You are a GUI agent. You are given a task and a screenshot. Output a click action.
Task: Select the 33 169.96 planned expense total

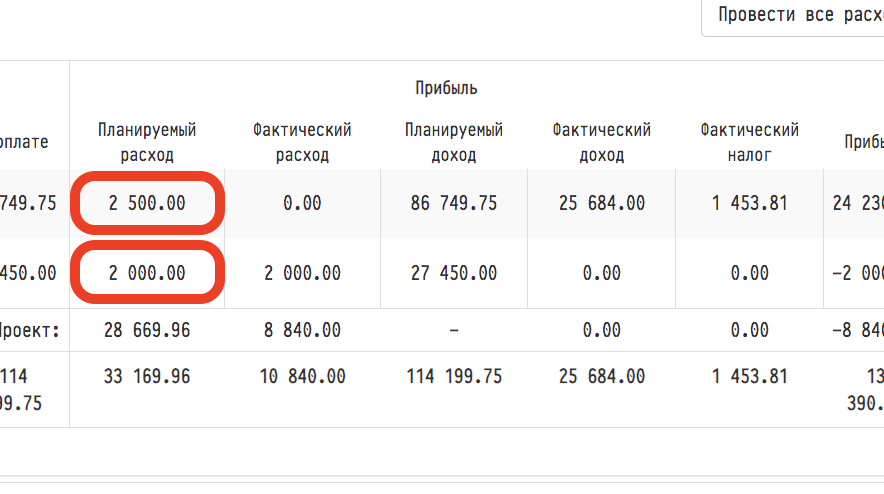tap(147, 377)
